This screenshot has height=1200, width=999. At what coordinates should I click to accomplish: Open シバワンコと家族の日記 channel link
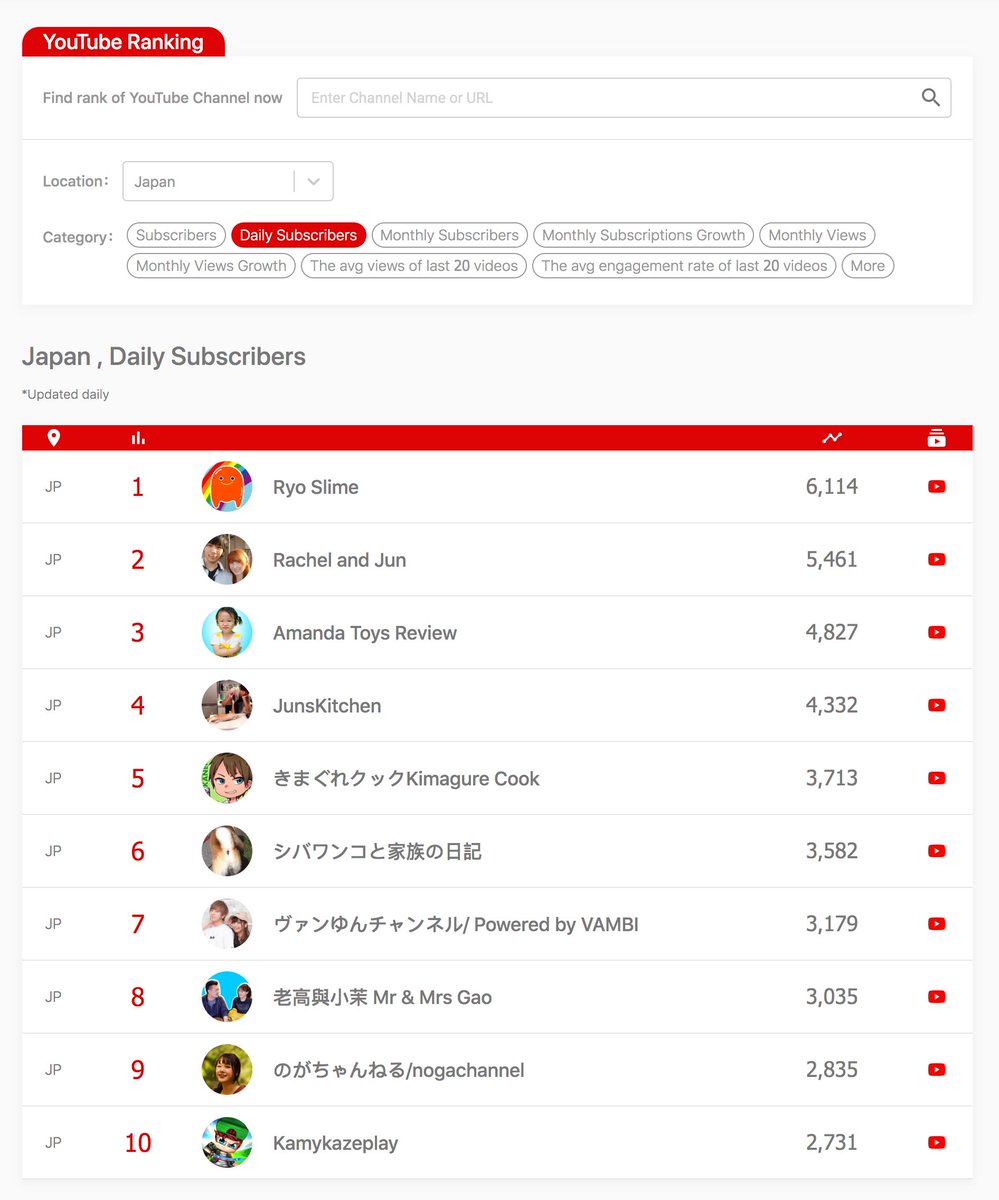377,852
